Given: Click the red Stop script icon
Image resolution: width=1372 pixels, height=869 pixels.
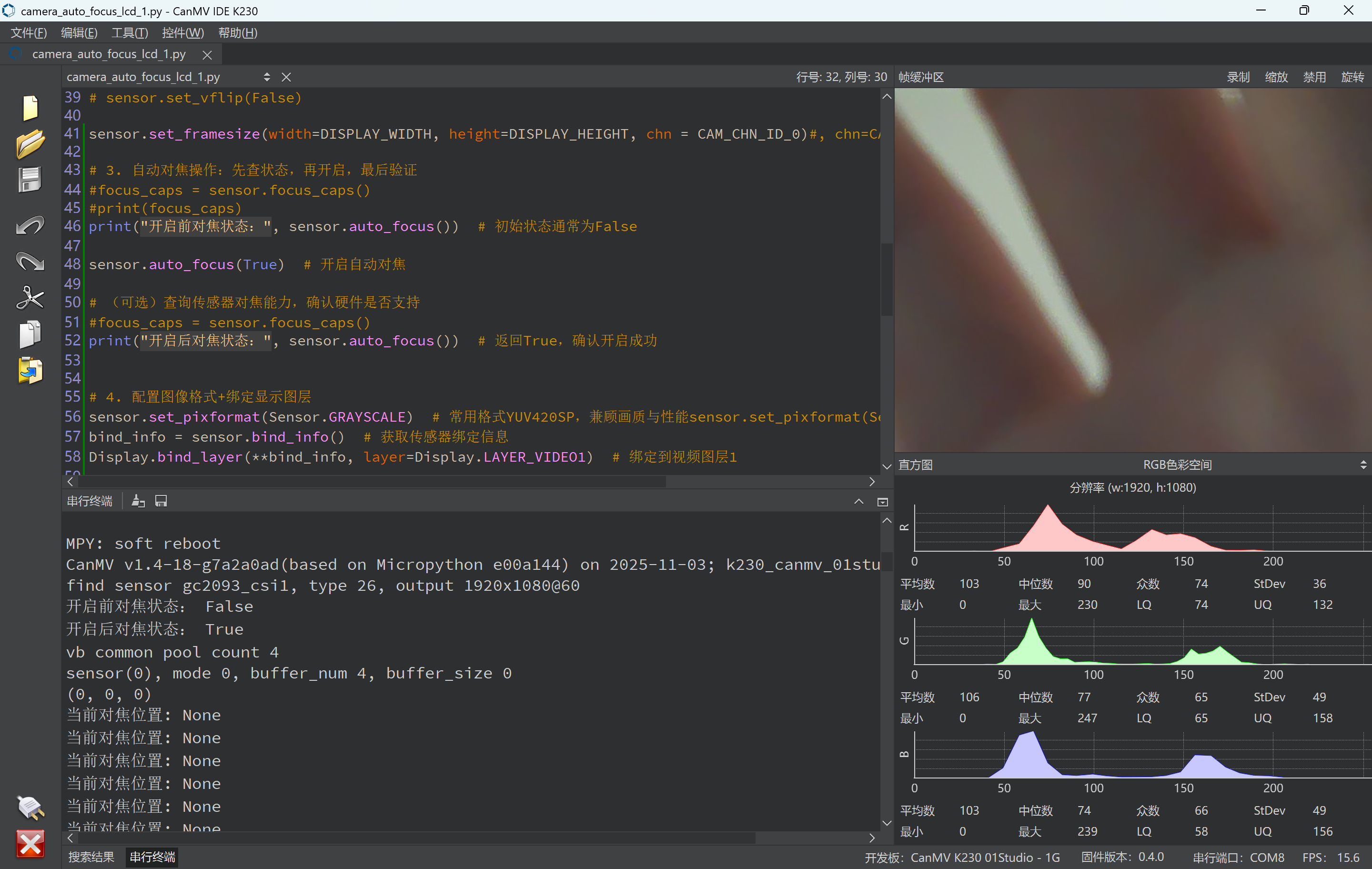Looking at the screenshot, I should point(30,844).
